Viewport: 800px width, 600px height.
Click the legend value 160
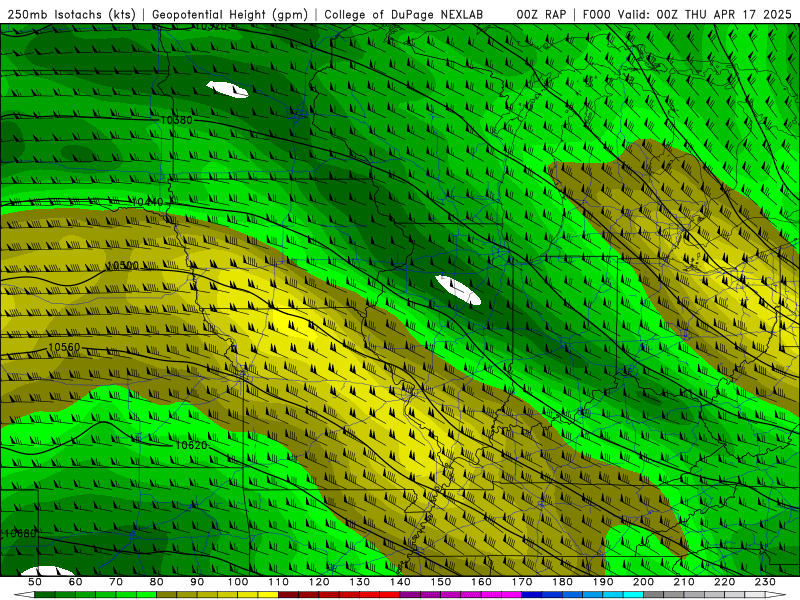click(x=481, y=582)
